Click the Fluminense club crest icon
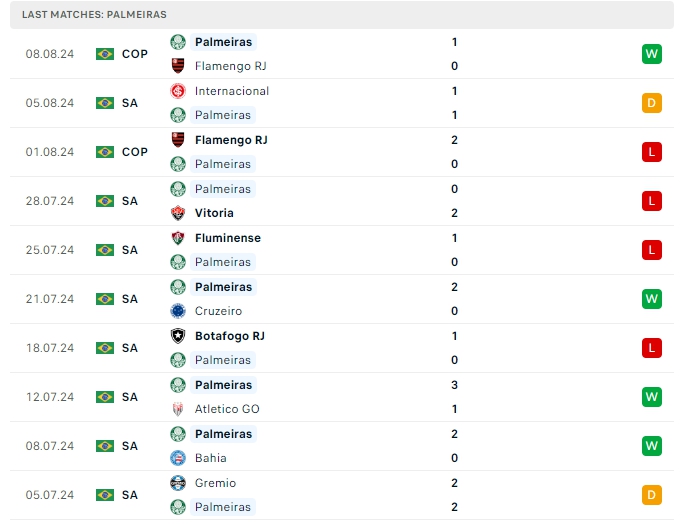Screen dimensions: 685x524 click(x=178, y=238)
